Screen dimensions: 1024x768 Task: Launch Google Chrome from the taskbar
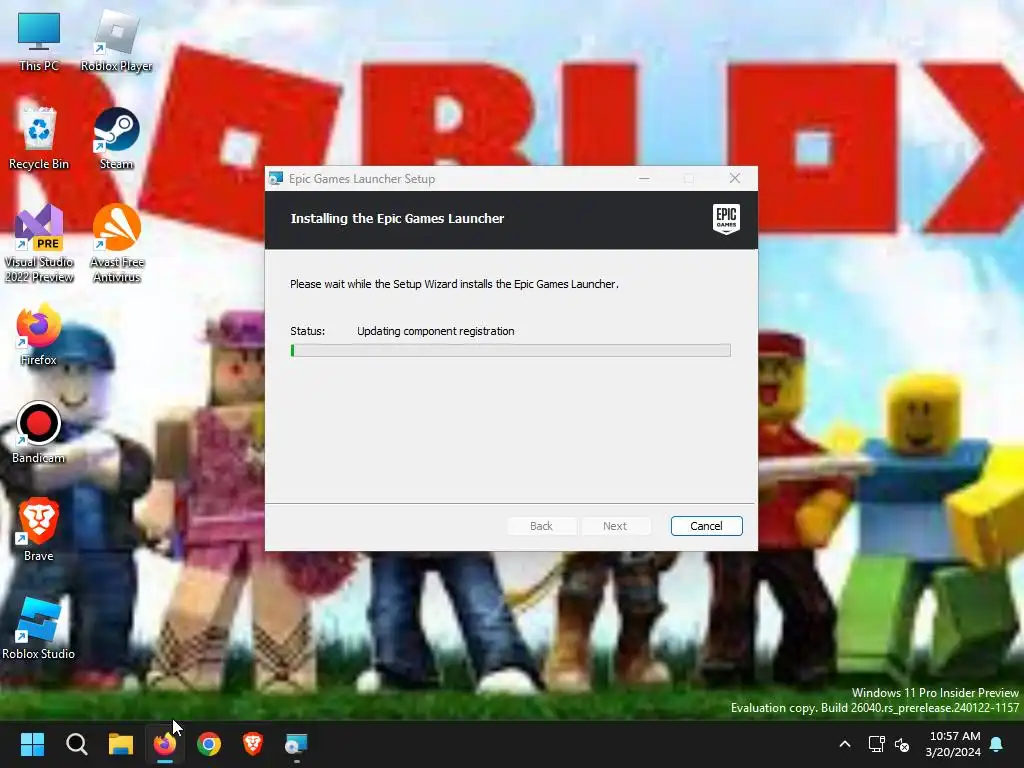coord(209,744)
